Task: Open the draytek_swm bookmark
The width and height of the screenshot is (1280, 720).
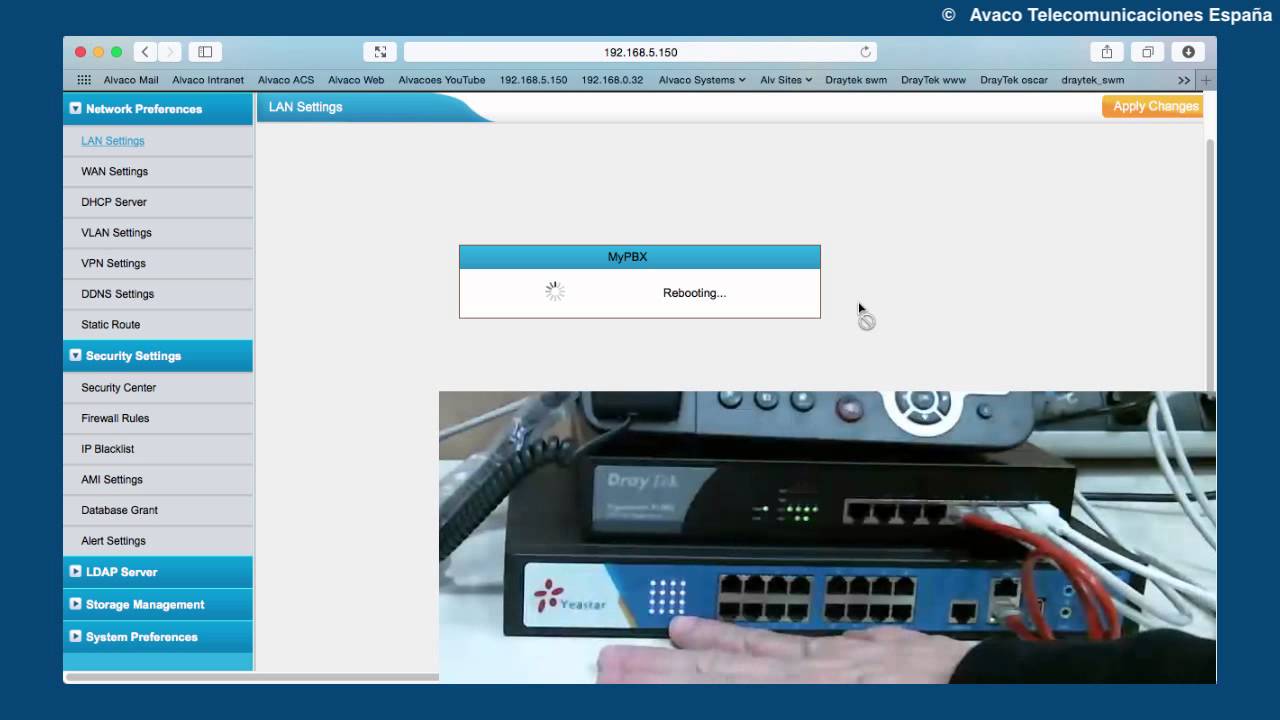Action: [1093, 80]
